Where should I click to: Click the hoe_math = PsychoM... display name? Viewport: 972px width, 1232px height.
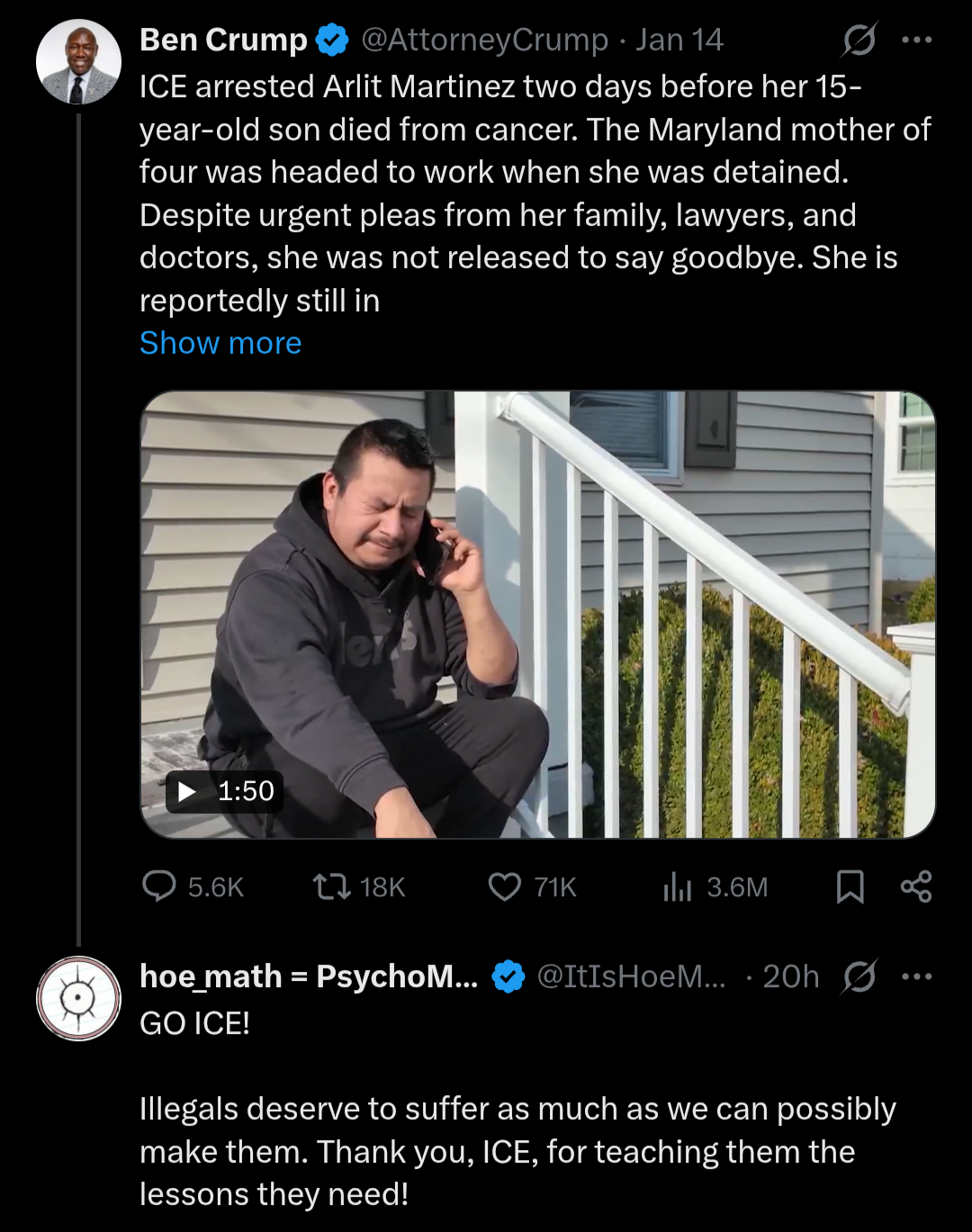point(309,976)
